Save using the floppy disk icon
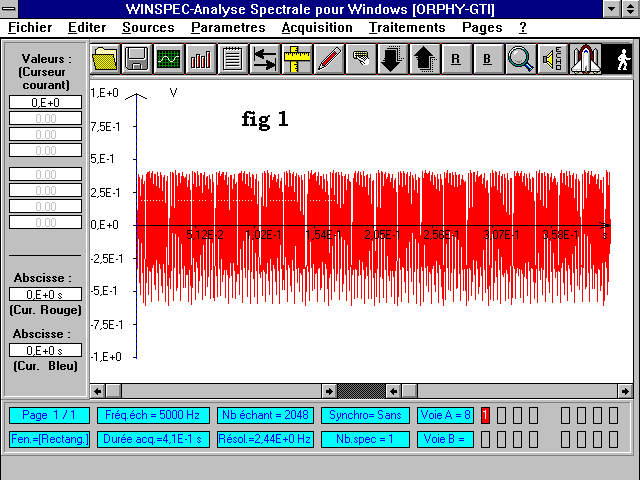 tap(137, 59)
